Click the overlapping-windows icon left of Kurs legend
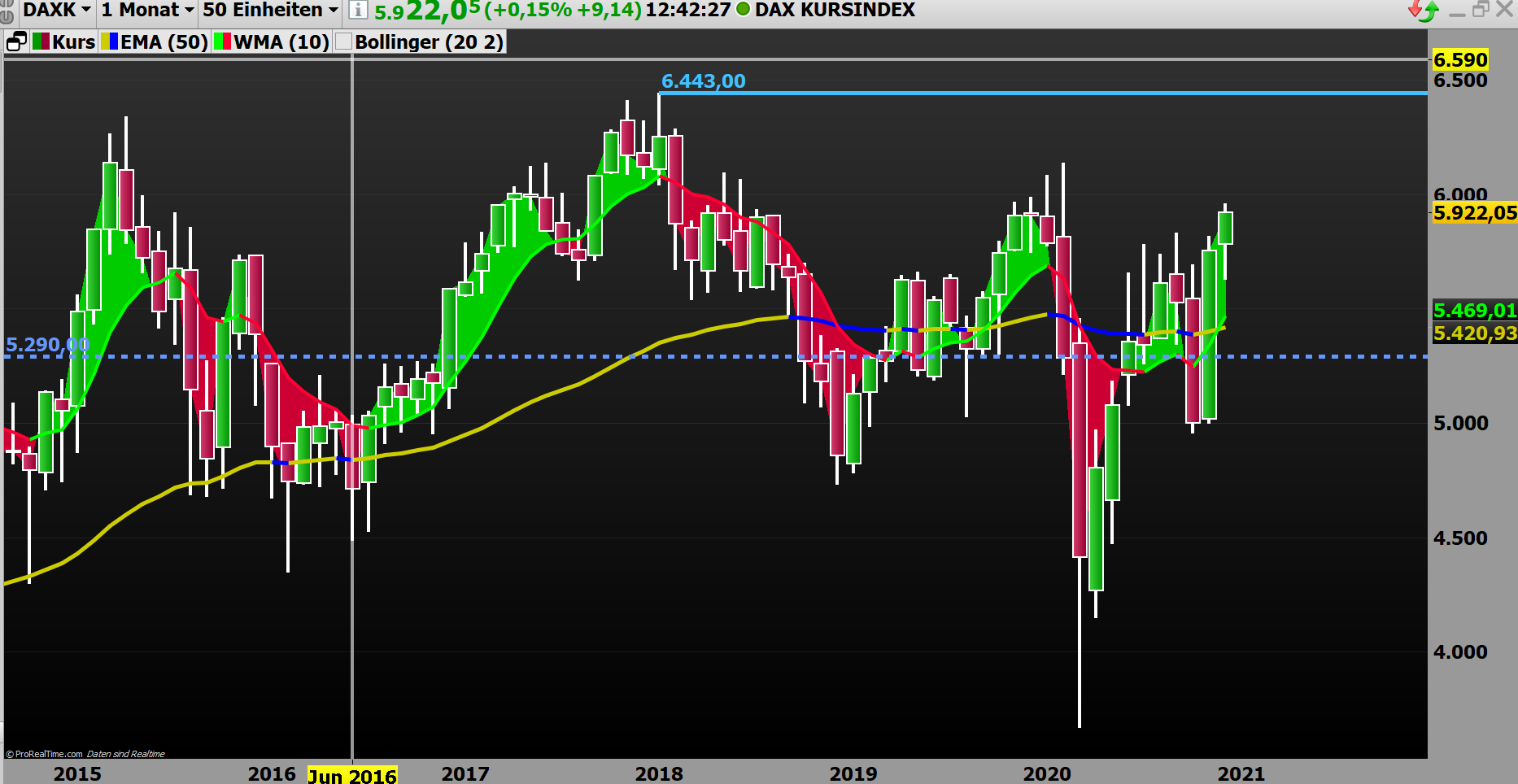 pyautogui.click(x=16, y=41)
